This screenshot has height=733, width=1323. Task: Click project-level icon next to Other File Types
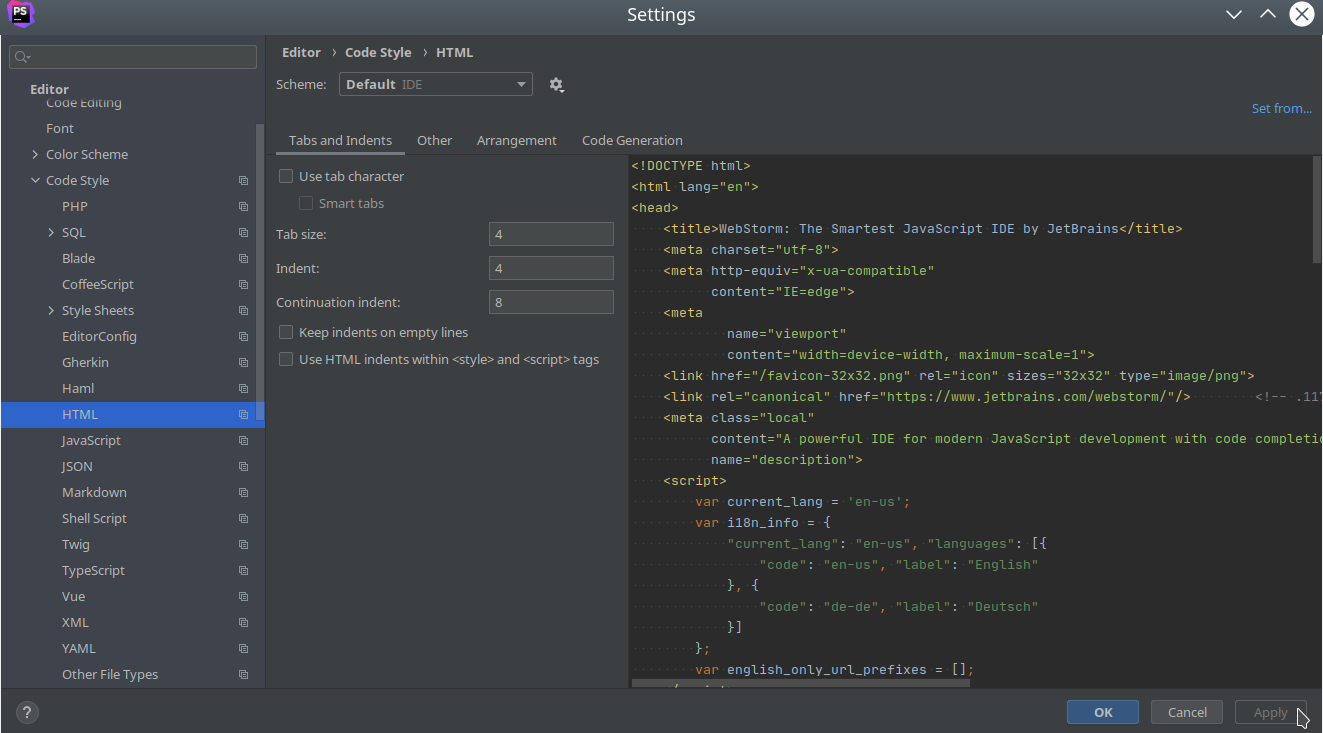[x=243, y=675]
